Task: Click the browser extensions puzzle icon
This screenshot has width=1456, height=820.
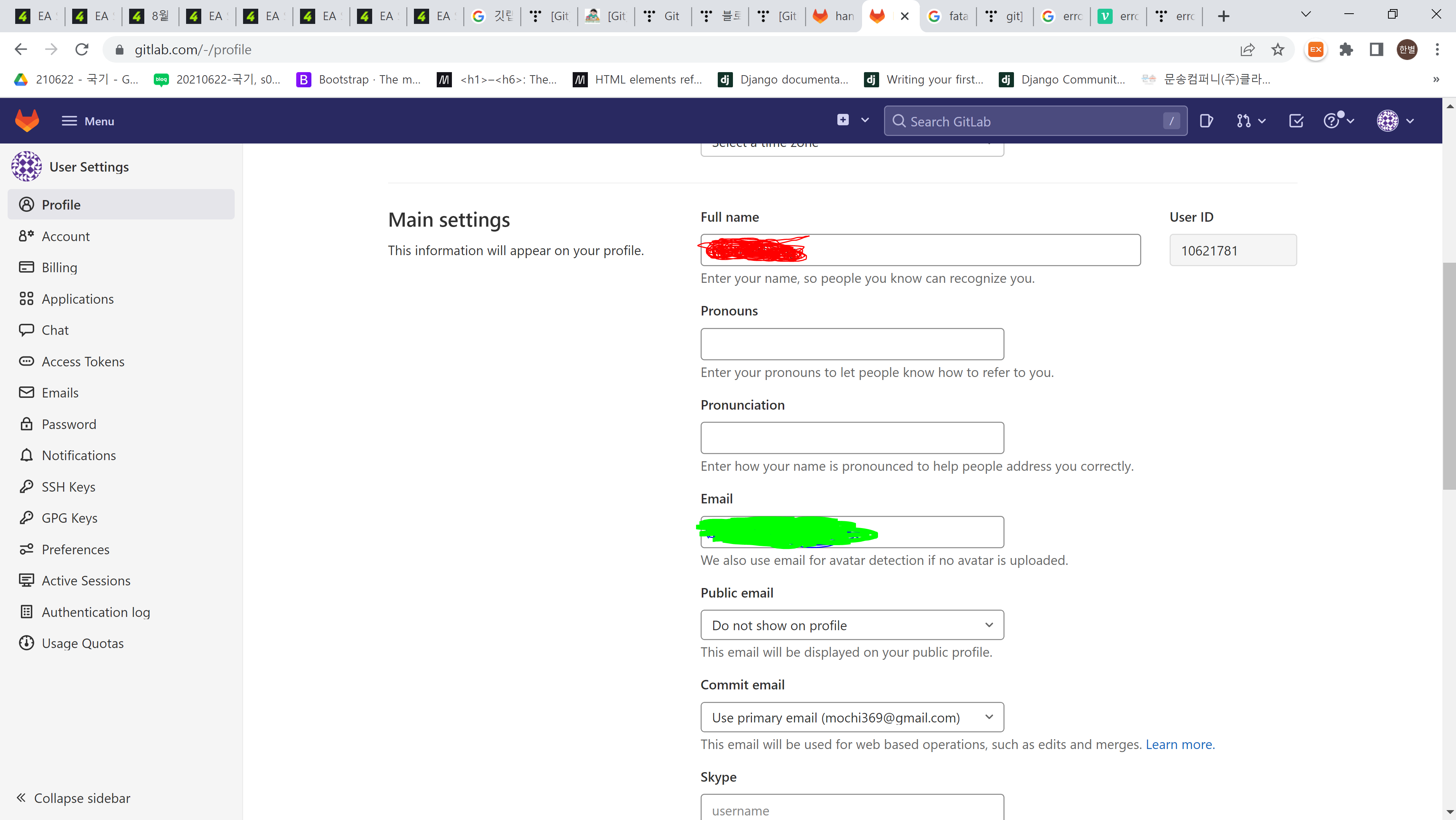Action: [1346, 50]
